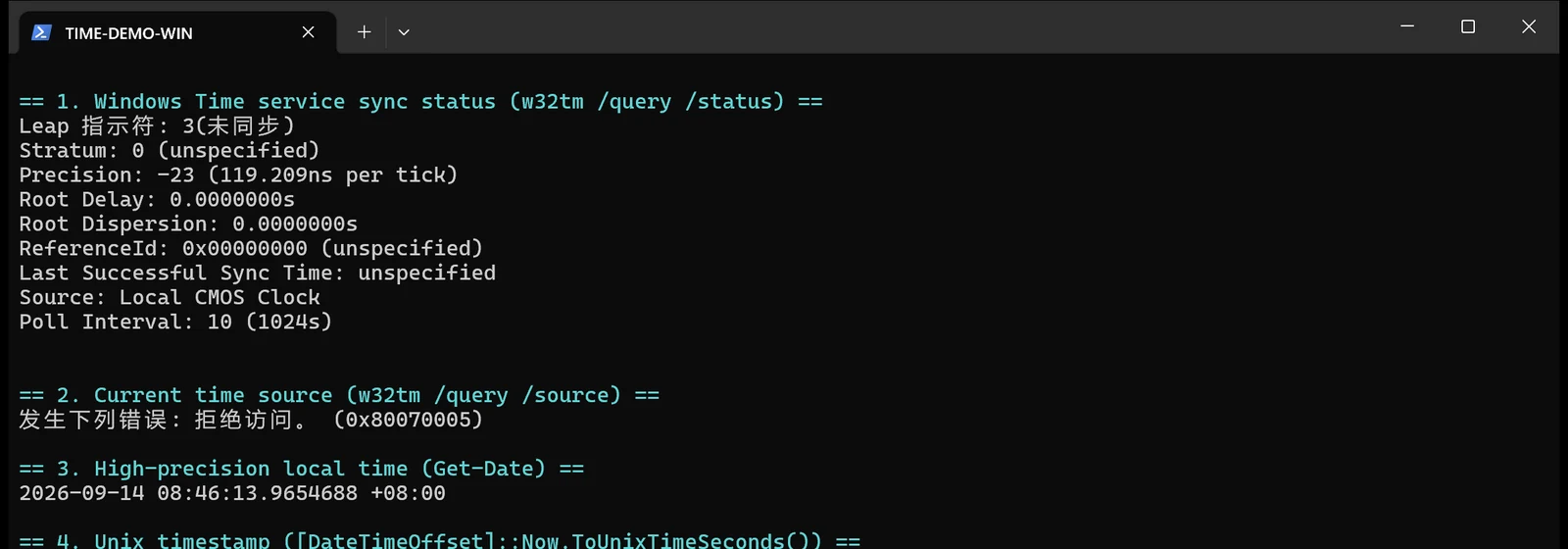
Task: Click the Root Dispersion output line
Action: [x=188, y=225]
